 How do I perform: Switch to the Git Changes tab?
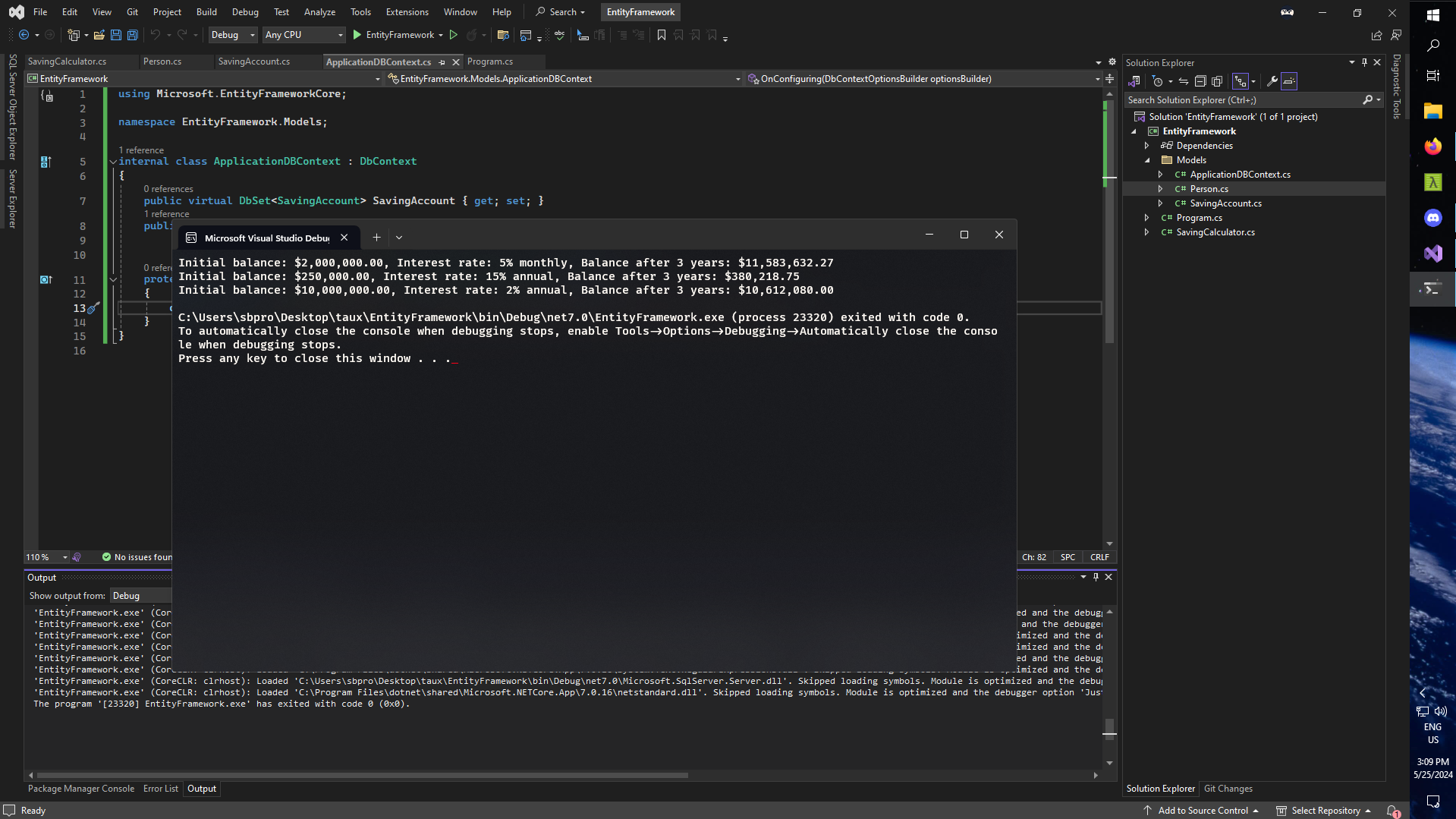click(x=1228, y=789)
